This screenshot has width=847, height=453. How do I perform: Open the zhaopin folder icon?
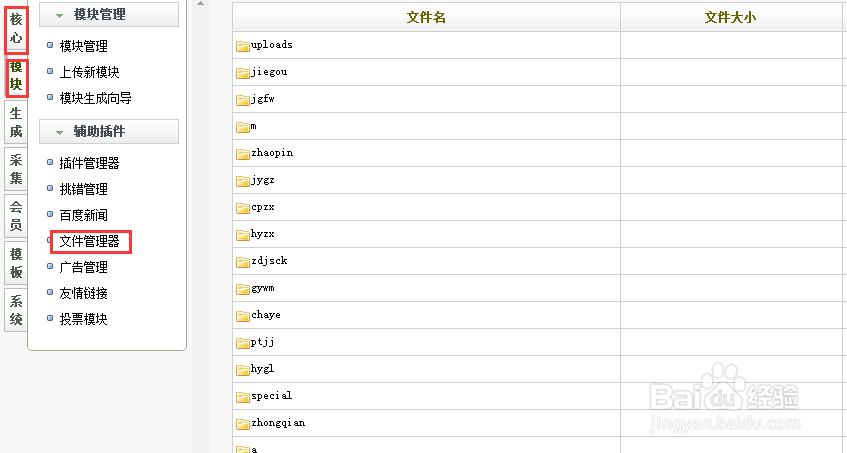coord(243,154)
